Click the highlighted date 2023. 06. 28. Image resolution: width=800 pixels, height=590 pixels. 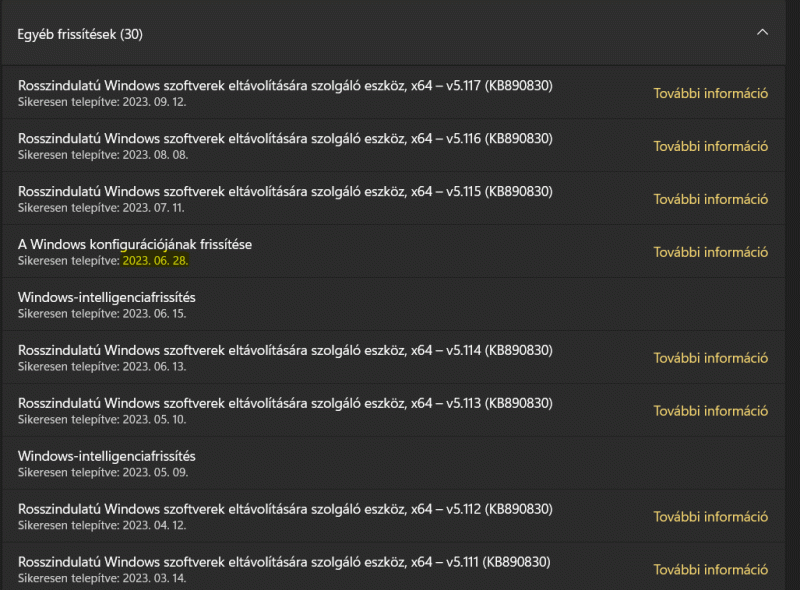point(156,261)
